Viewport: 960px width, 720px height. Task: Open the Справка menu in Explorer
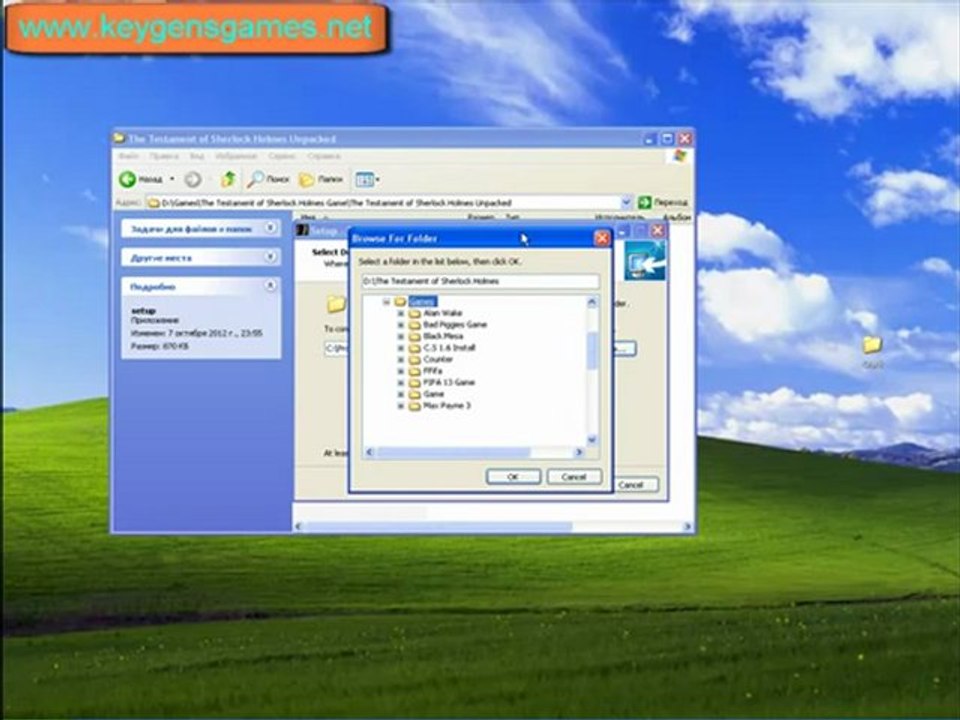[x=323, y=156]
